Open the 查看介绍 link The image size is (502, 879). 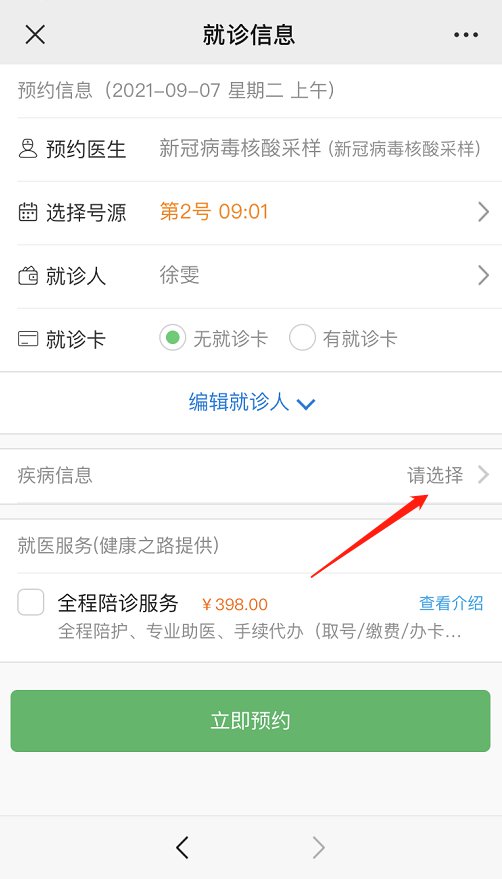click(x=451, y=603)
